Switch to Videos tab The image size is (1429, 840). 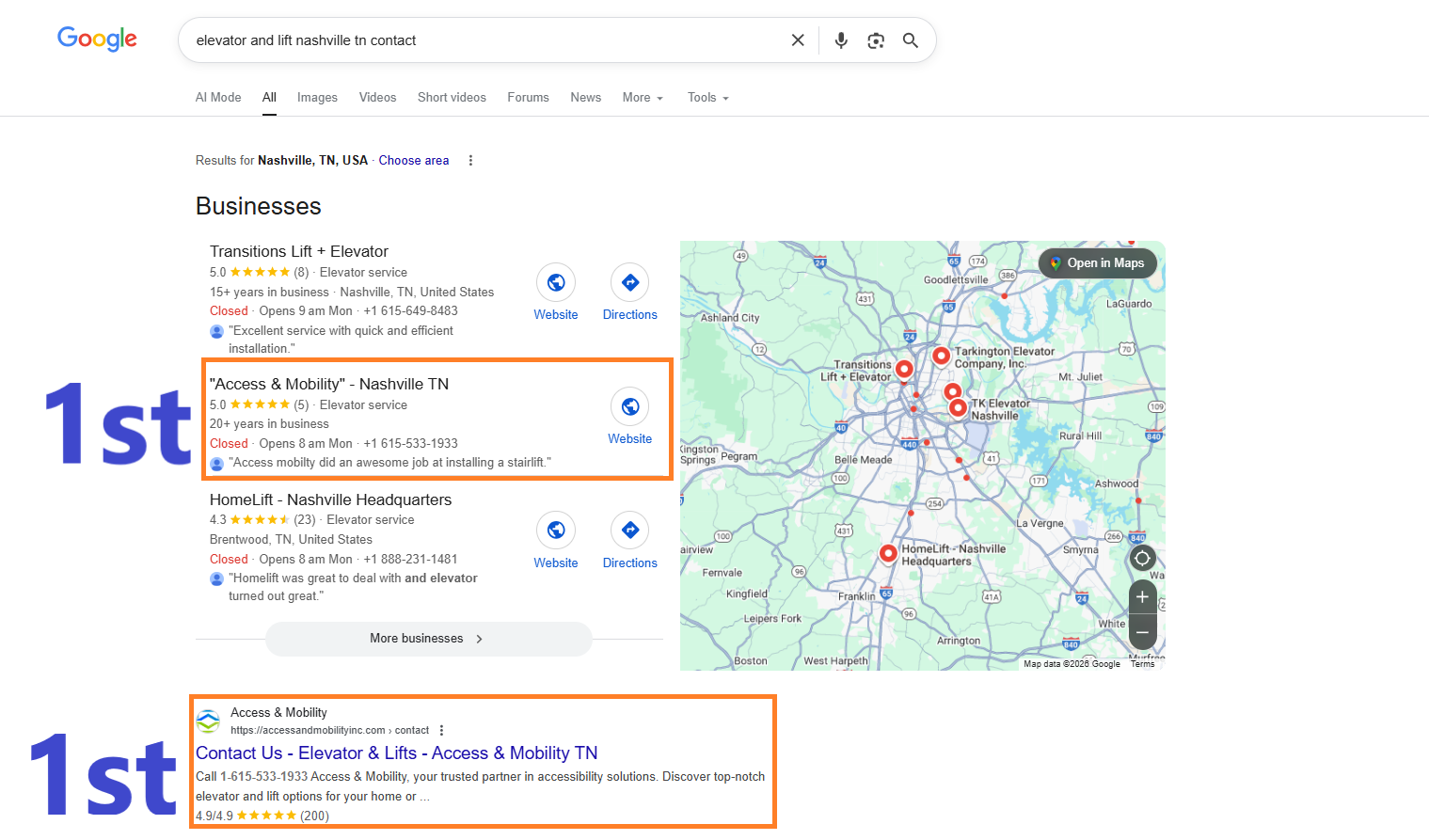pos(377,98)
